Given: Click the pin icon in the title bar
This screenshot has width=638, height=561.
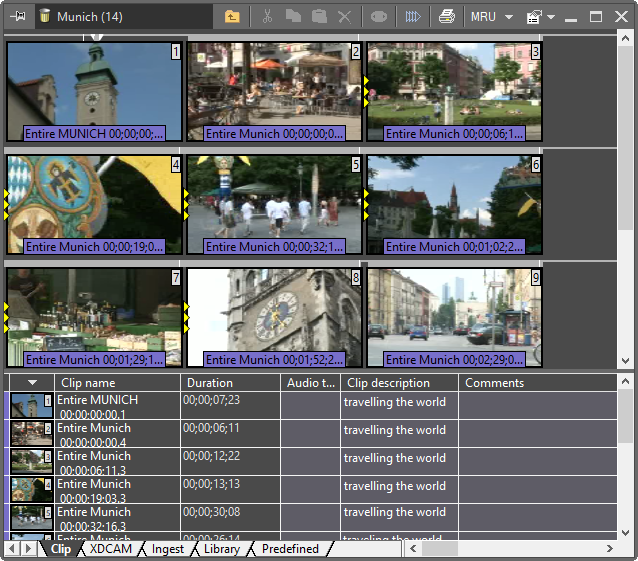Looking at the screenshot, I should pyautogui.click(x=18, y=16).
